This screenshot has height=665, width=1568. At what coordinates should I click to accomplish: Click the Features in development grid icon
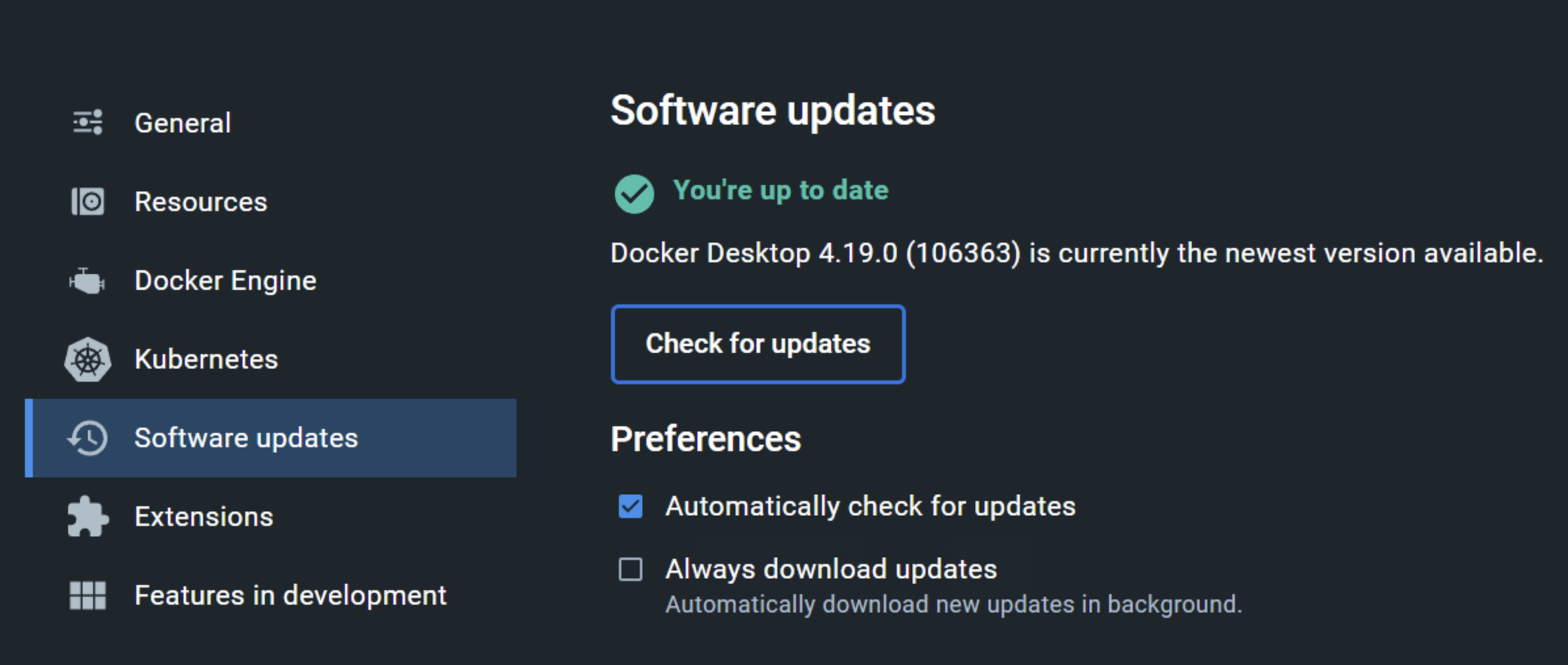pos(88,595)
